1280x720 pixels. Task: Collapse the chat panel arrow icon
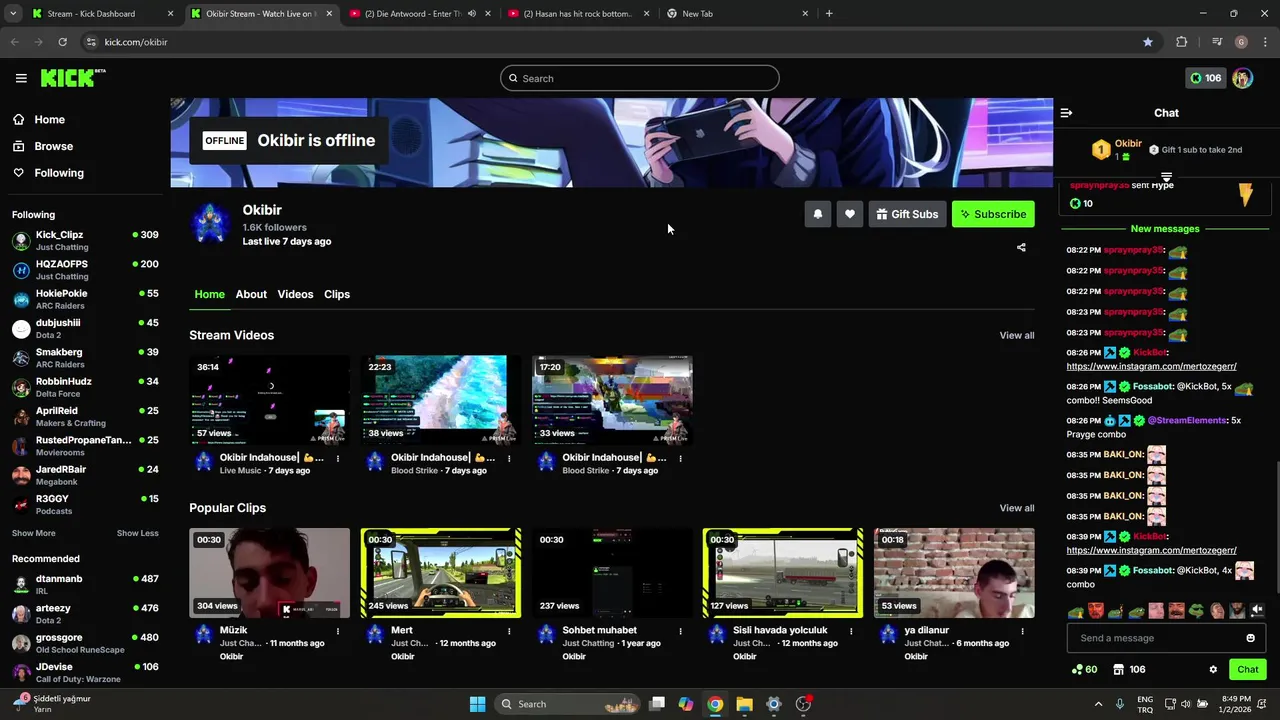pyautogui.click(x=1066, y=113)
